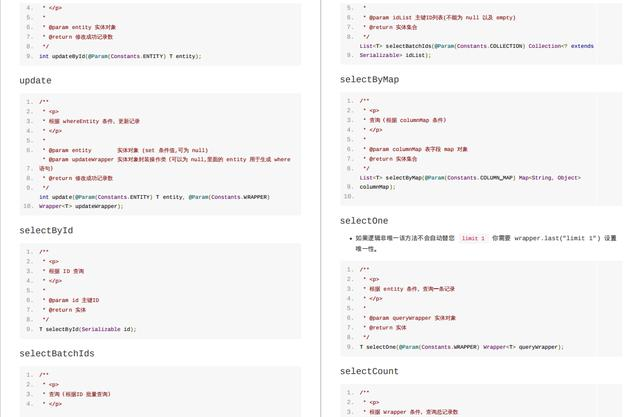640x417 pixels.
Task: Click the '根据 entity 条件, 查询一条记录' comment line
Action: [409, 289]
